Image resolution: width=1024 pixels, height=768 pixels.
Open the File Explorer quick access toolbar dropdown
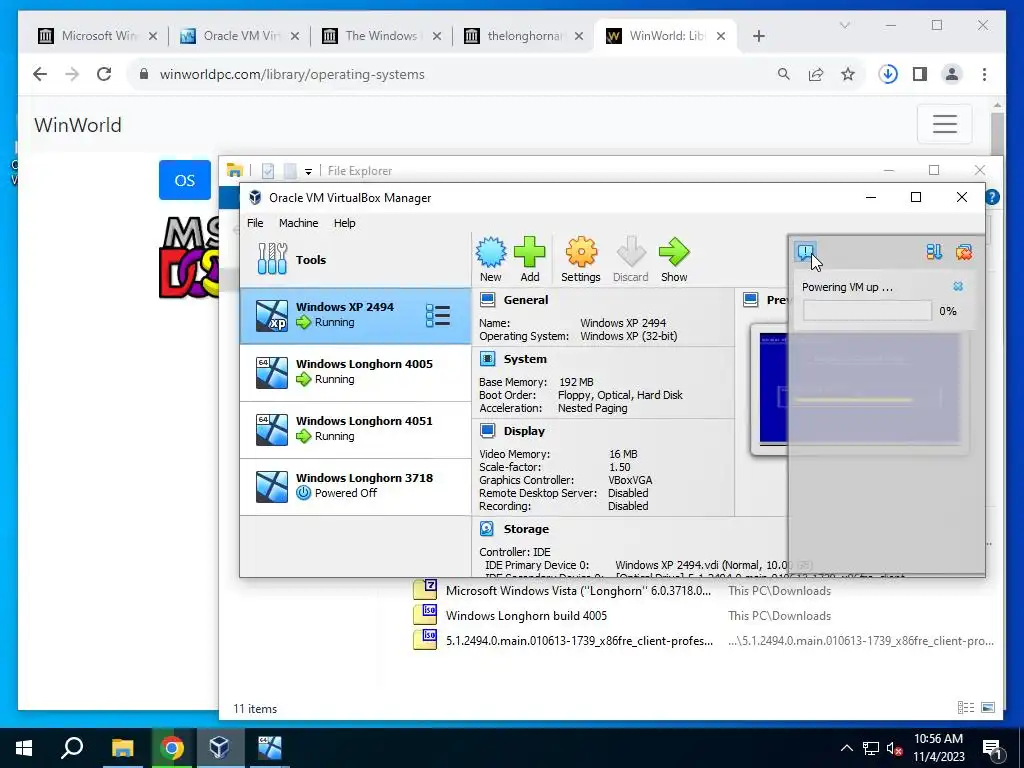[308, 171]
